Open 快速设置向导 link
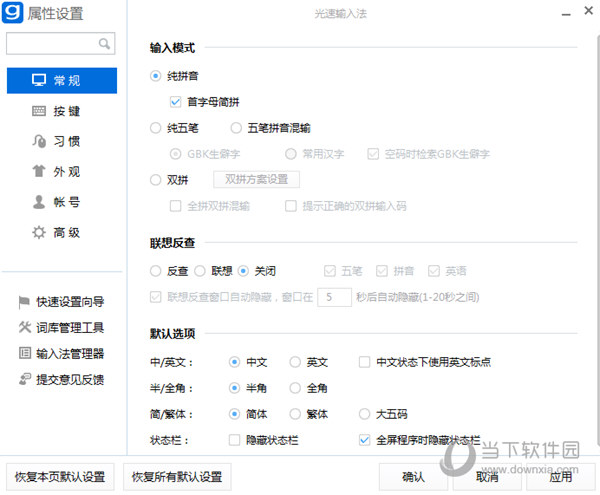The image size is (600, 495). tap(70, 302)
